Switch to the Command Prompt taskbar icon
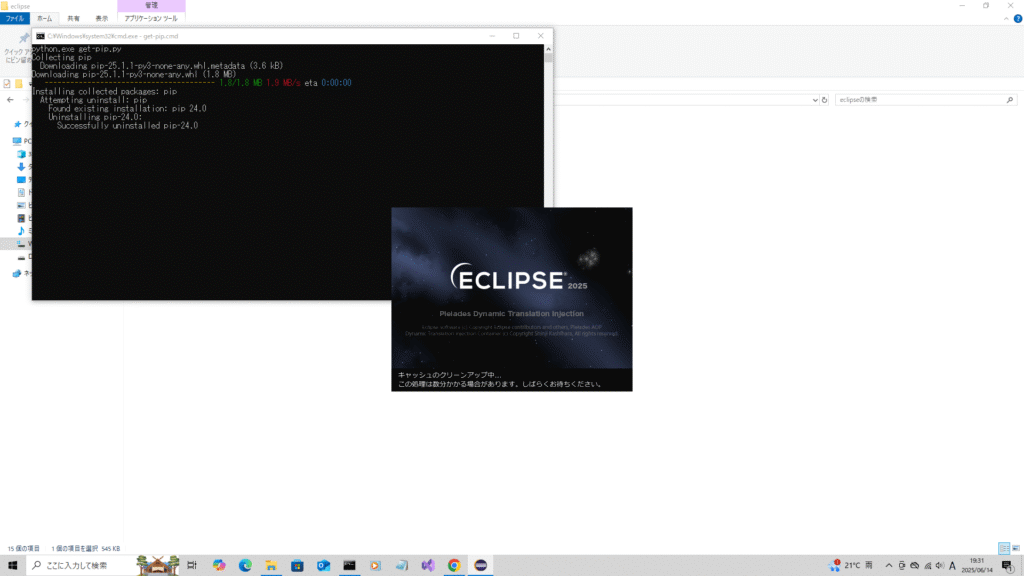 pos(349,565)
